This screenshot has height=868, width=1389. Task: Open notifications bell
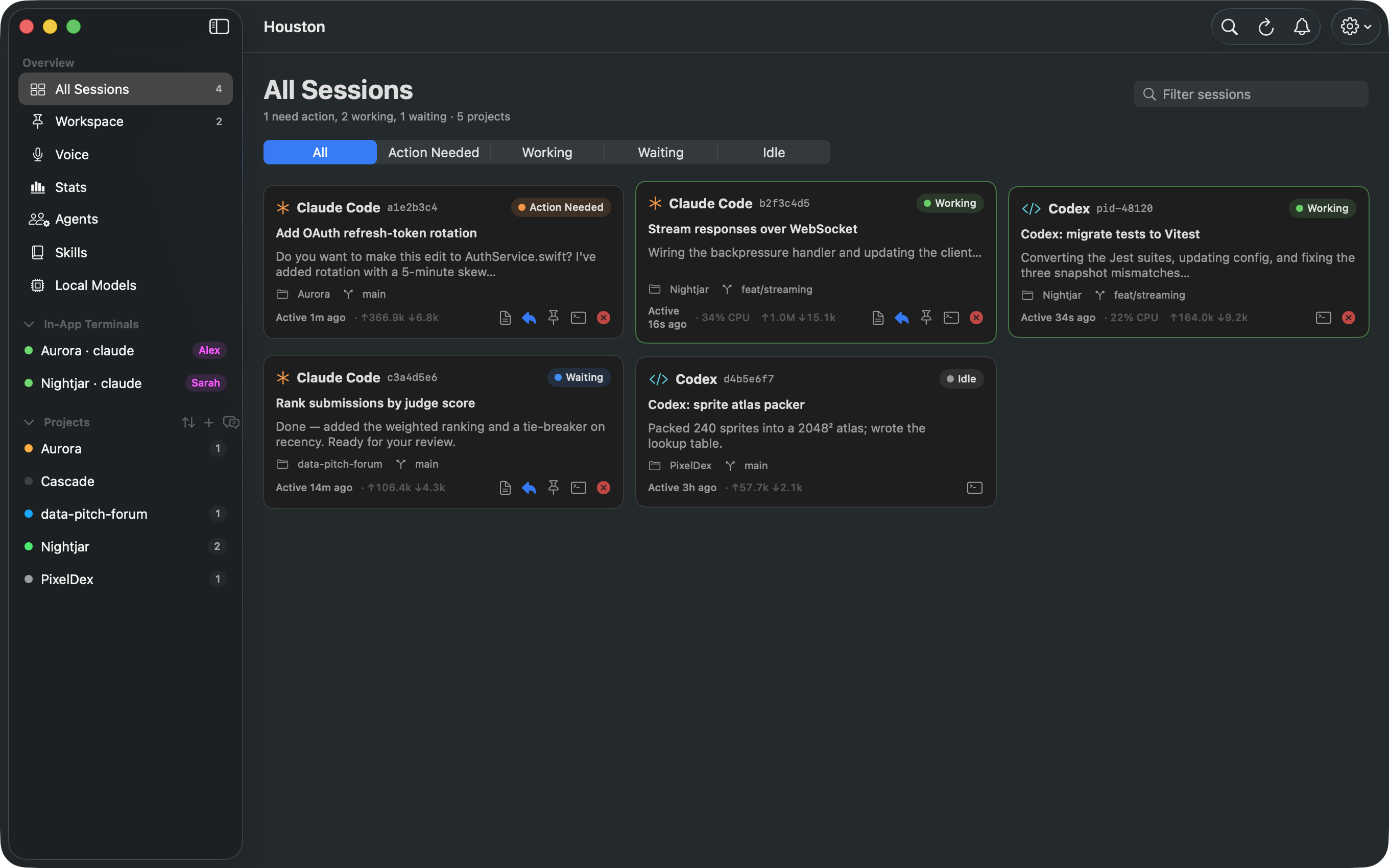[x=1302, y=27]
